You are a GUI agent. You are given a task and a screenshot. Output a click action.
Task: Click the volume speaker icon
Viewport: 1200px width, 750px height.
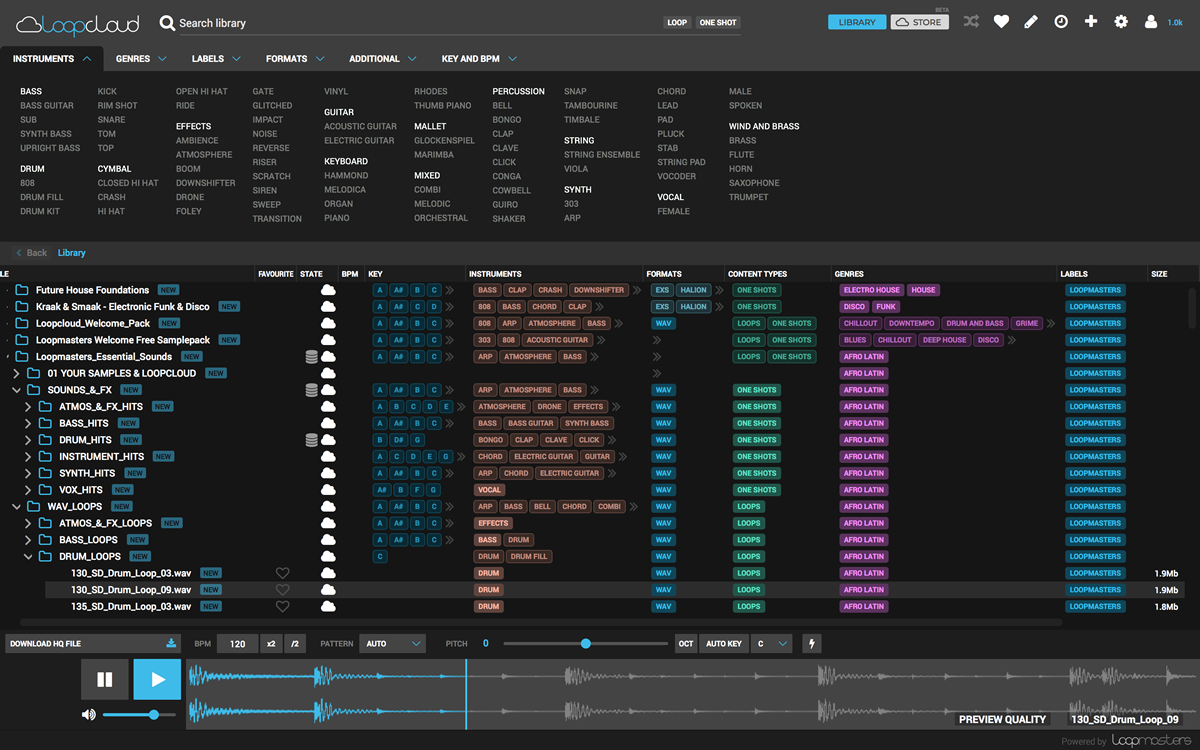89,714
